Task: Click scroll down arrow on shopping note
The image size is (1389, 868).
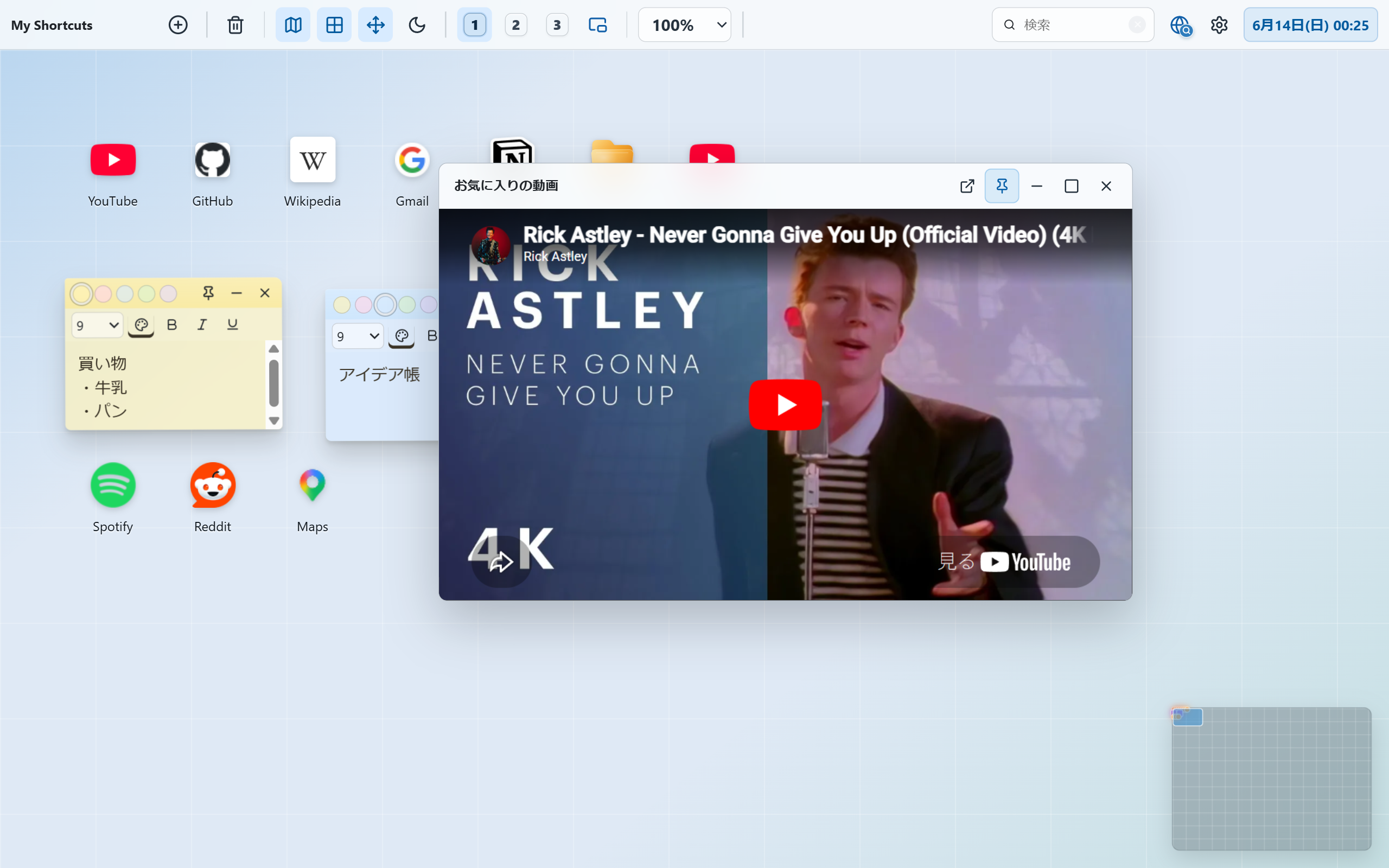Action: tap(274, 421)
